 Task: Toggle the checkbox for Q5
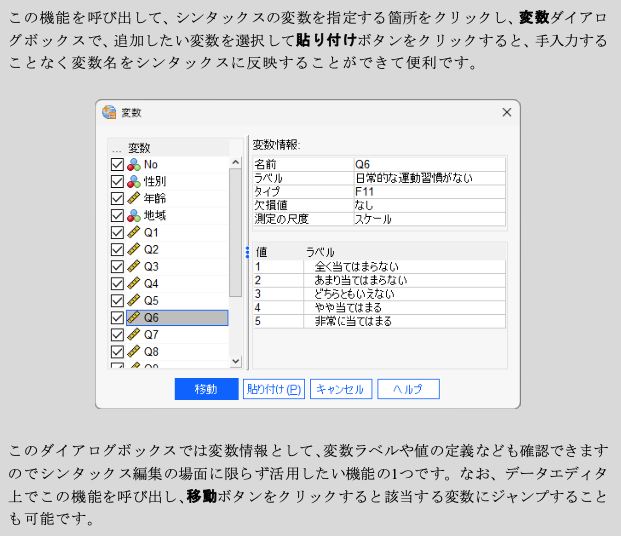point(117,300)
